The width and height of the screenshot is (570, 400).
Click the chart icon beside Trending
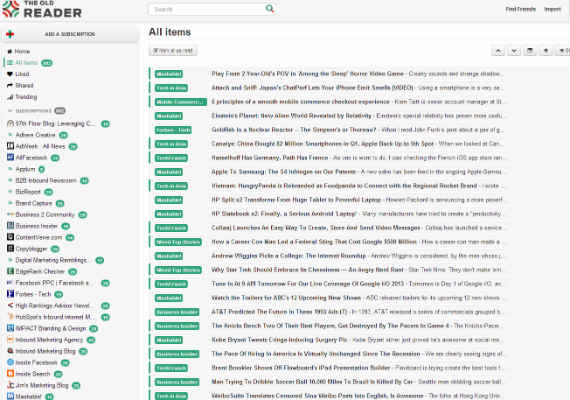click(10, 97)
